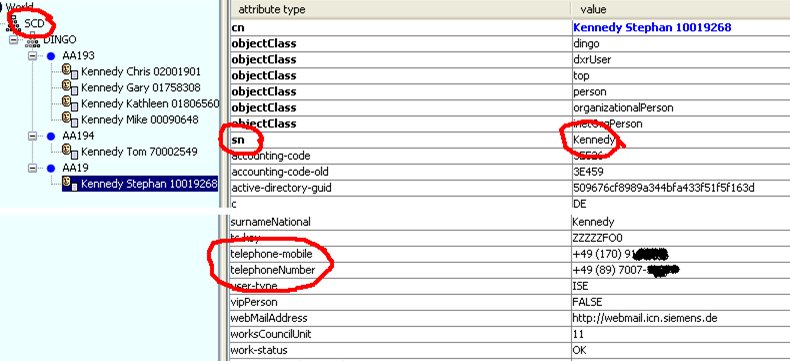Select the SCD root node
Viewport: 790px width, 361px height.
point(34,23)
